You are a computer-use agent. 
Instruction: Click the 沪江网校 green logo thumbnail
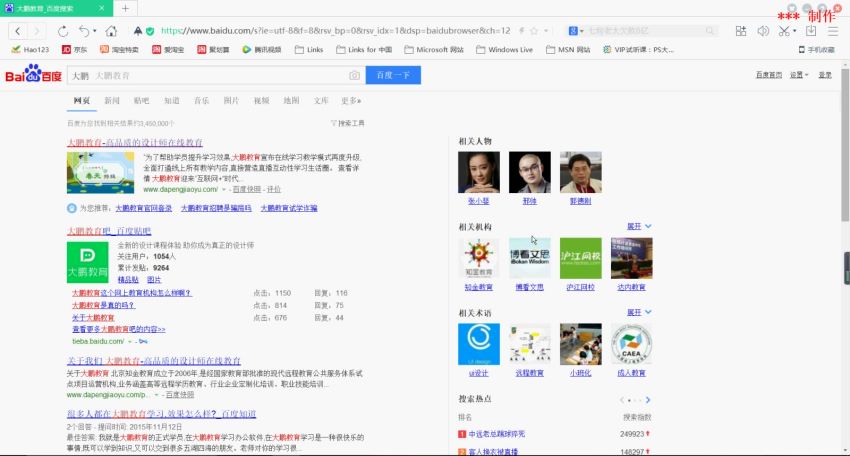pyautogui.click(x=581, y=258)
